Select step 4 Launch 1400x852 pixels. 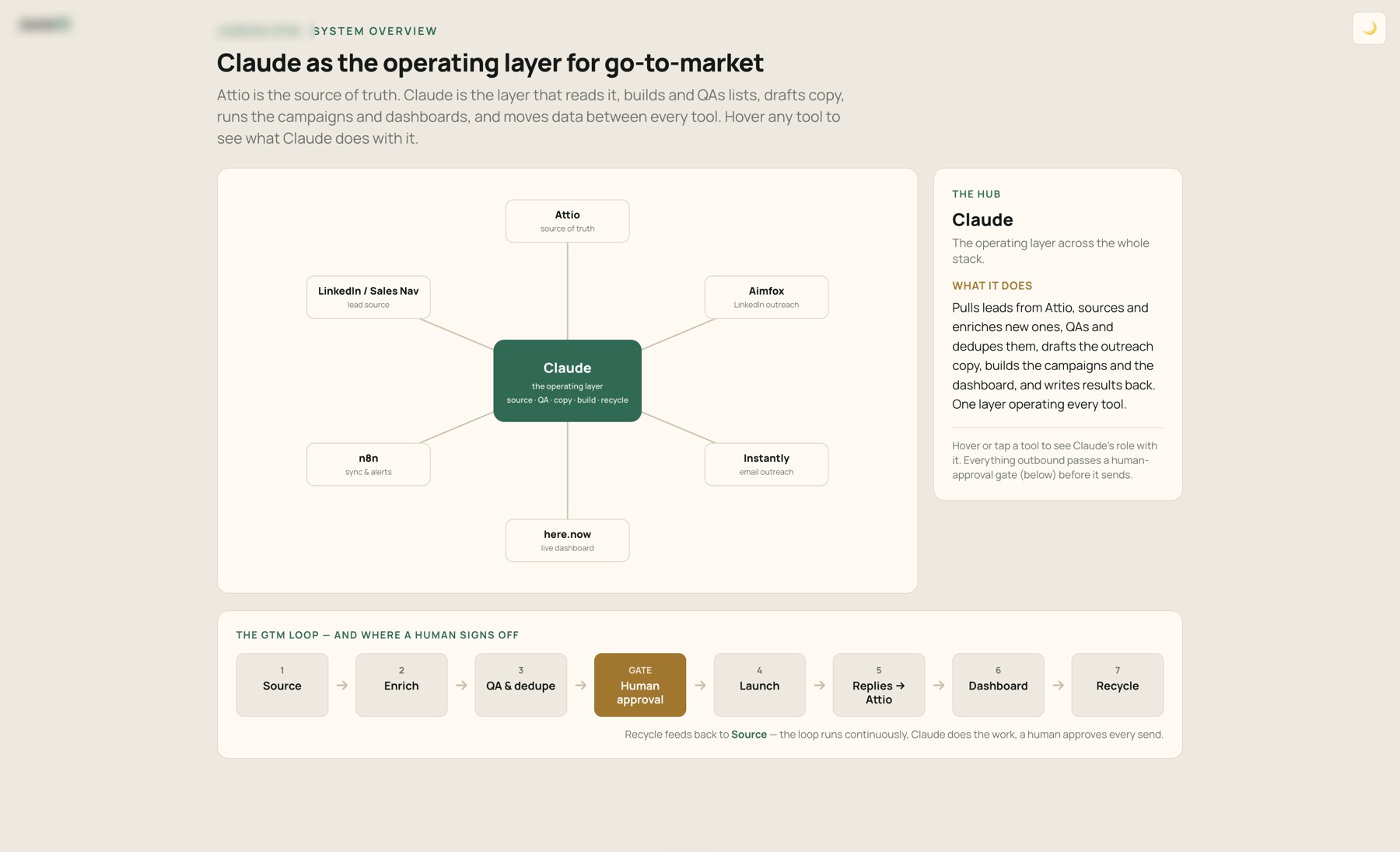[x=759, y=685]
